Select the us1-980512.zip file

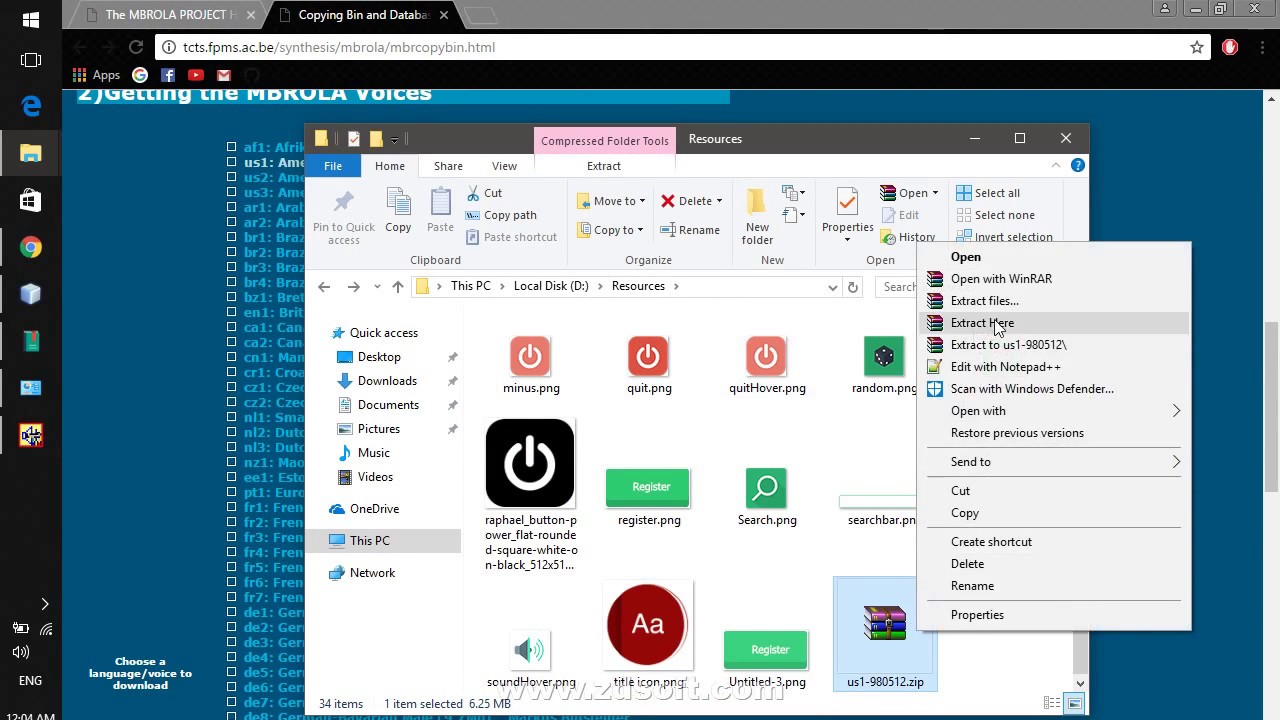(x=885, y=634)
